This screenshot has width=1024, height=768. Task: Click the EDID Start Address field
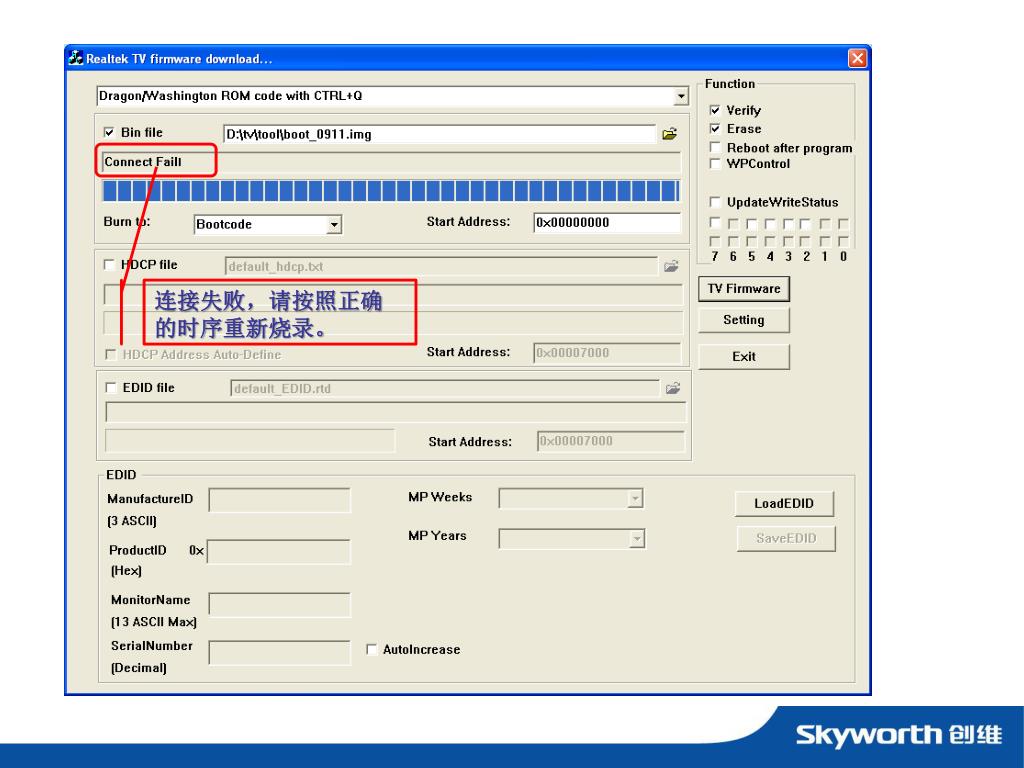pos(611,441)
